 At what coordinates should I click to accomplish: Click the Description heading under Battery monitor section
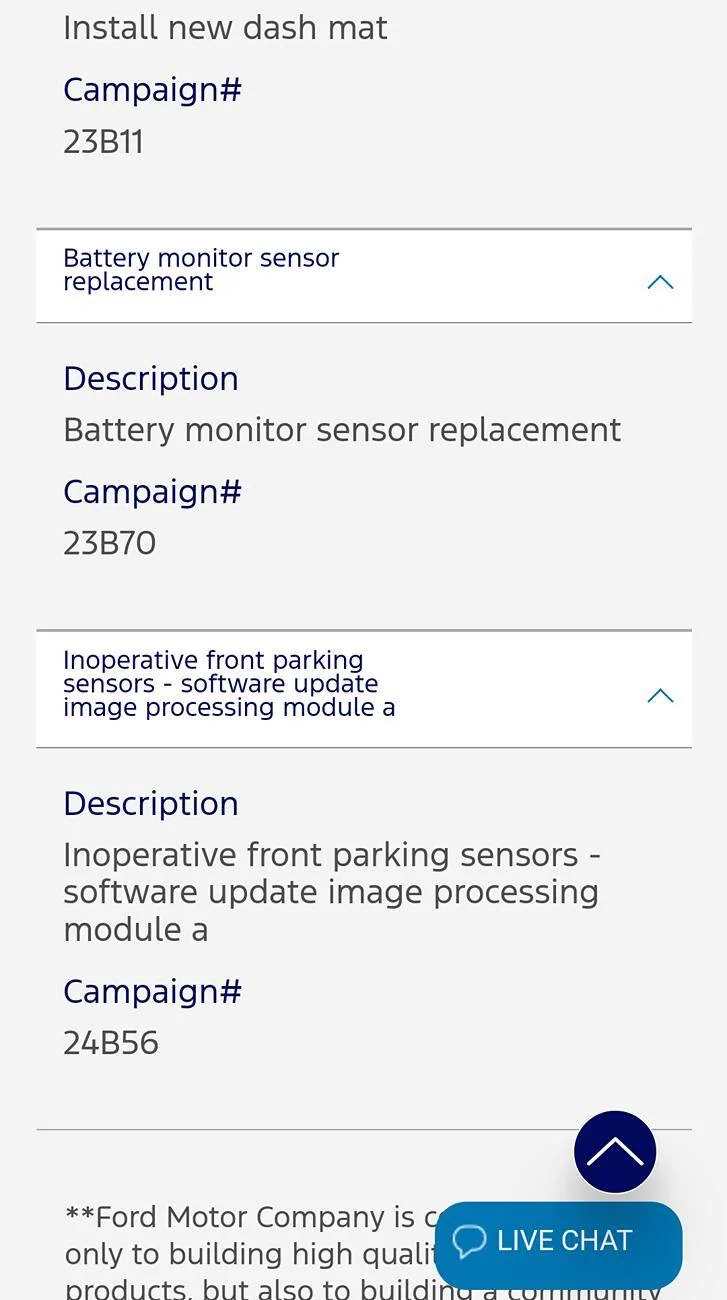(x=151, y=379)
